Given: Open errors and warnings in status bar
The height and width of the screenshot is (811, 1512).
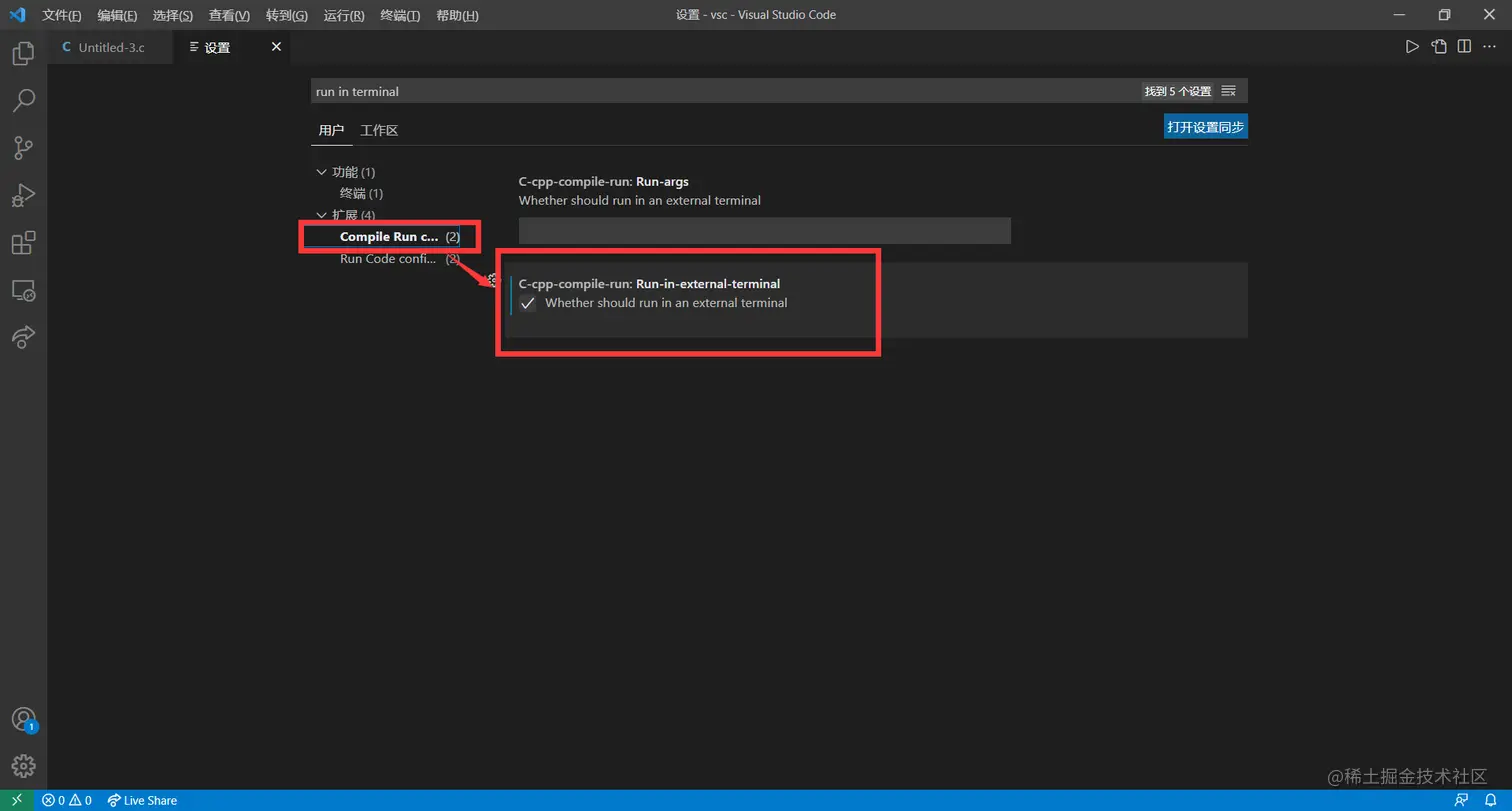Looking at the screenshot, I should [x=66, y=800].
